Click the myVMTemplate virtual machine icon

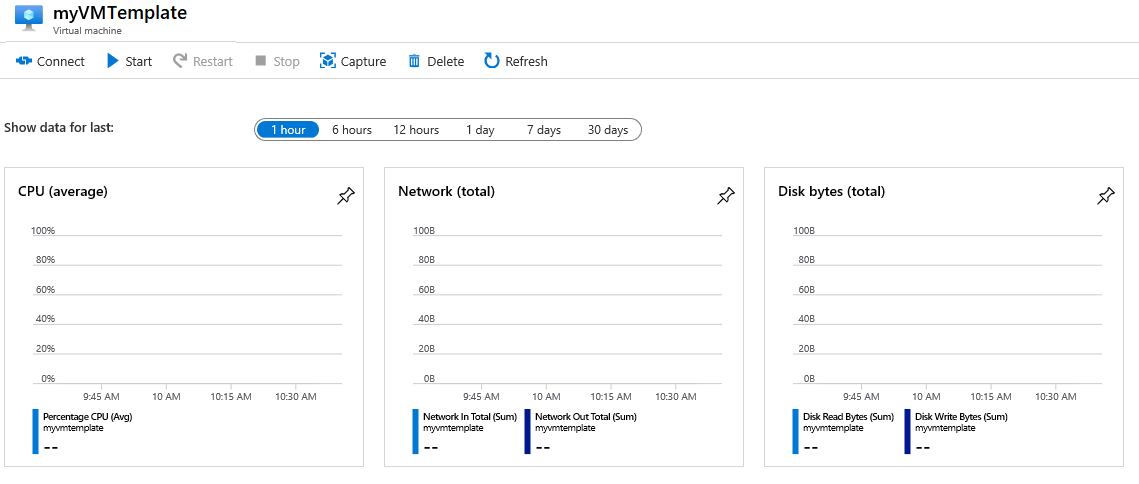click(29, 19)
